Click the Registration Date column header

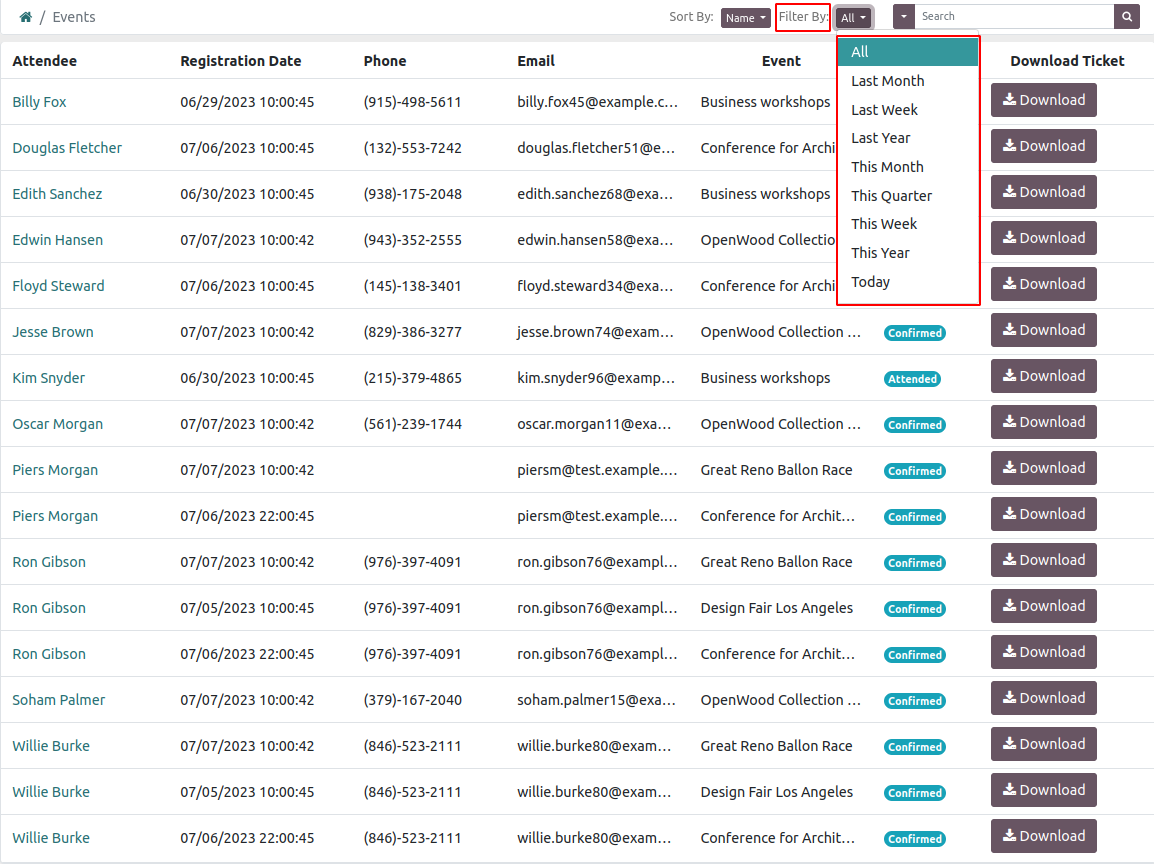coord(241,61)
